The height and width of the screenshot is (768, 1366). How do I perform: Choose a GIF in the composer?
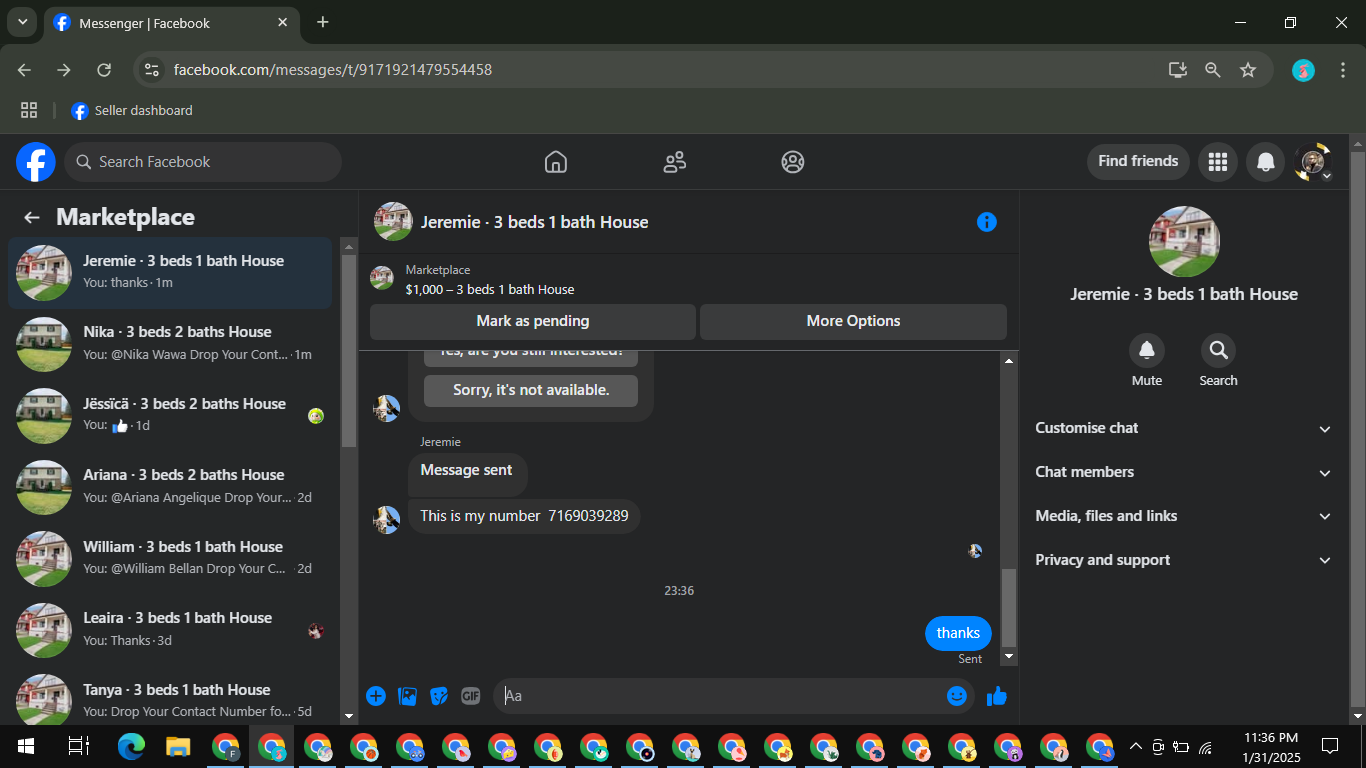click(x=471, y=696)
